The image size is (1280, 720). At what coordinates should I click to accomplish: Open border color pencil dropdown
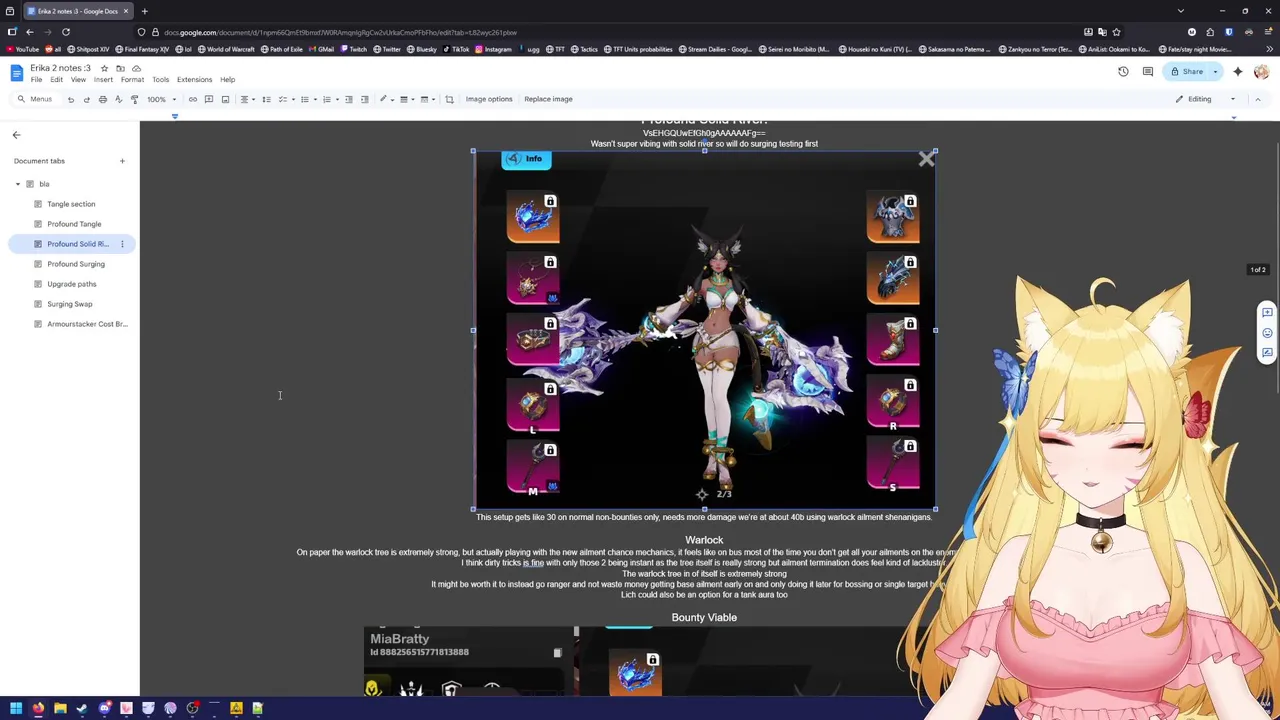[x=386, y=99]
